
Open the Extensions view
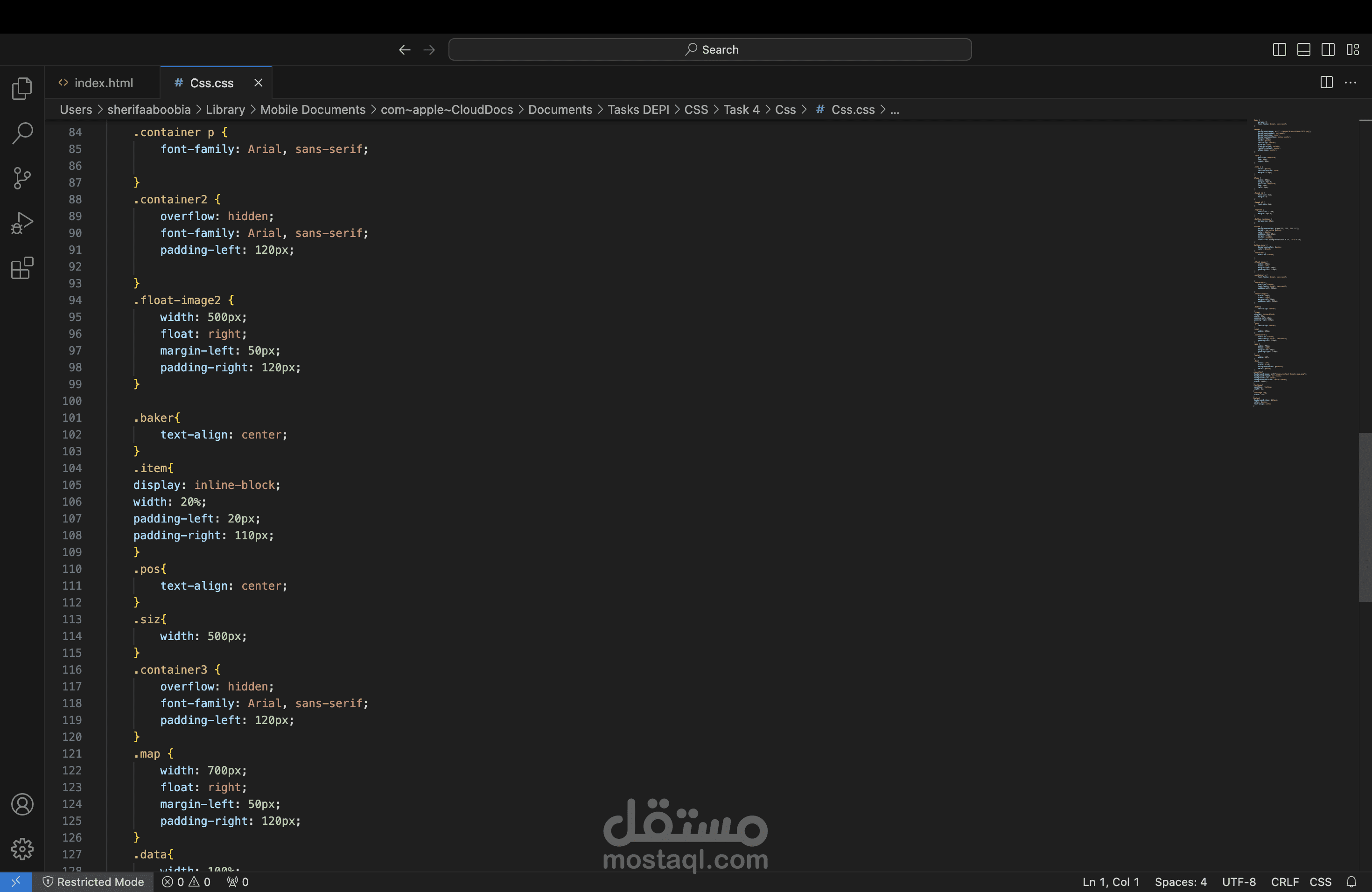tap(22, 268)
